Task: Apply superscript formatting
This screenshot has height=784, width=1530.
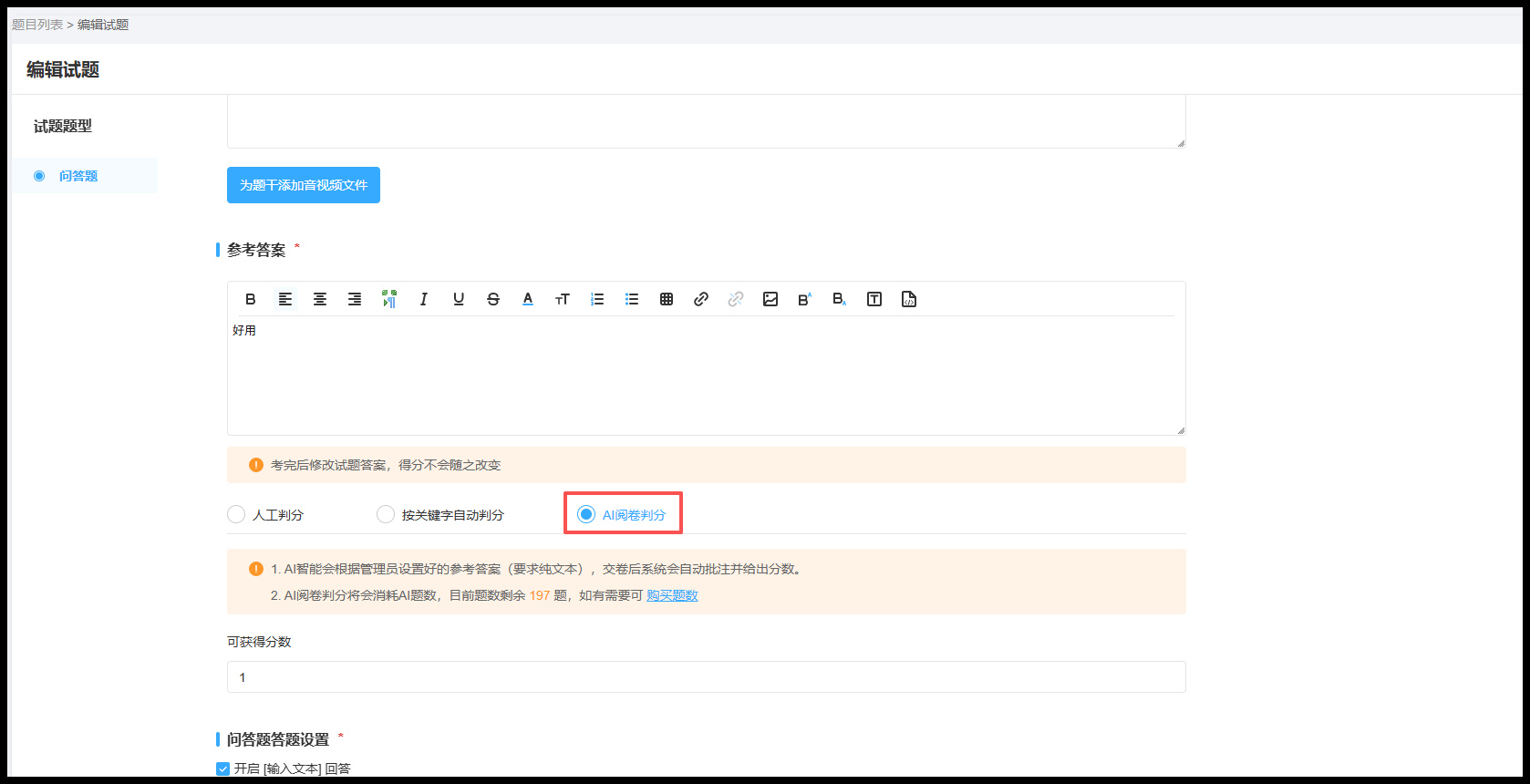Action: tap(805, 299)
